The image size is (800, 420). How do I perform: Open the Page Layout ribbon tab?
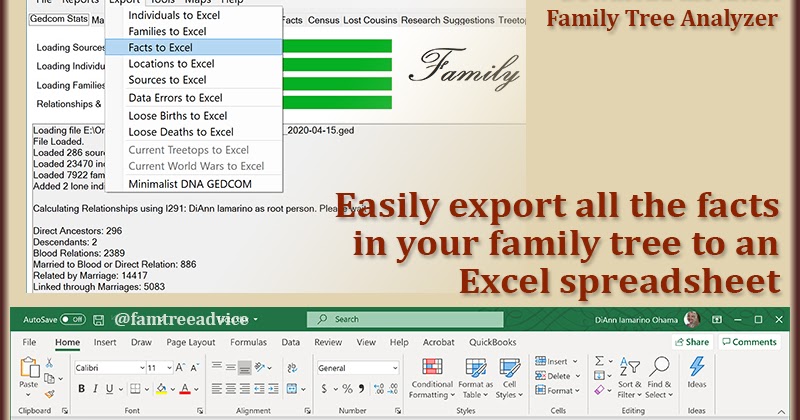[x=191, y=342]
